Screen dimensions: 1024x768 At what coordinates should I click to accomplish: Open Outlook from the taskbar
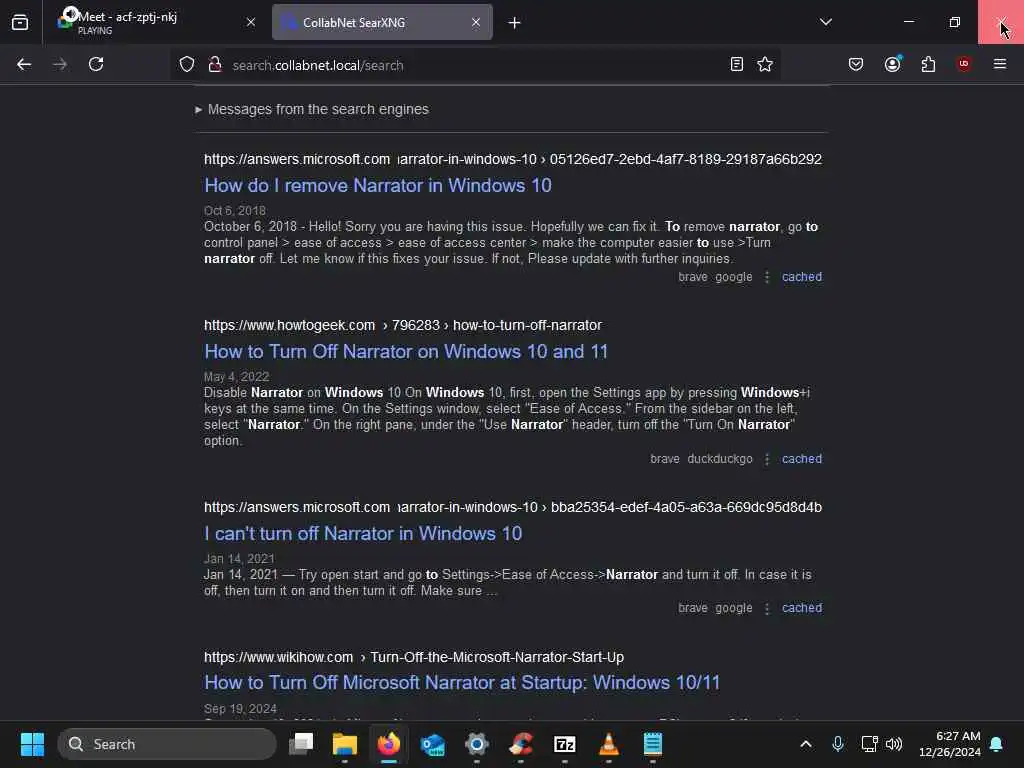tap(433, 744)
